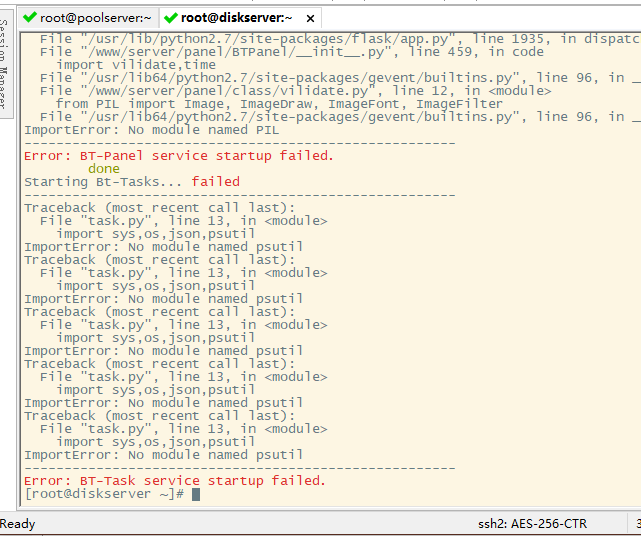The height and width of the screenshot is (536, 641).
Task: Click the ssh2: AES-256-CTR status entry
Action: (532, 524)
